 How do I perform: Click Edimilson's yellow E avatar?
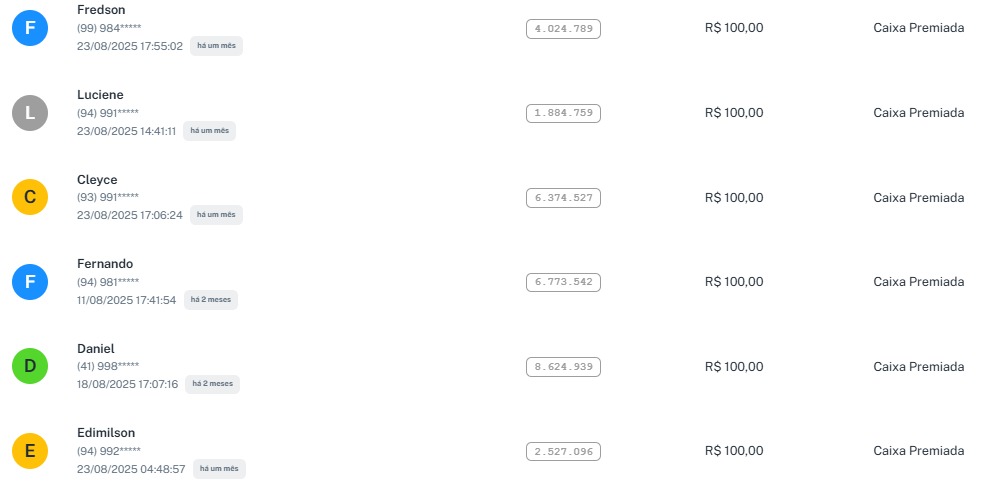(x=30, y=451)
